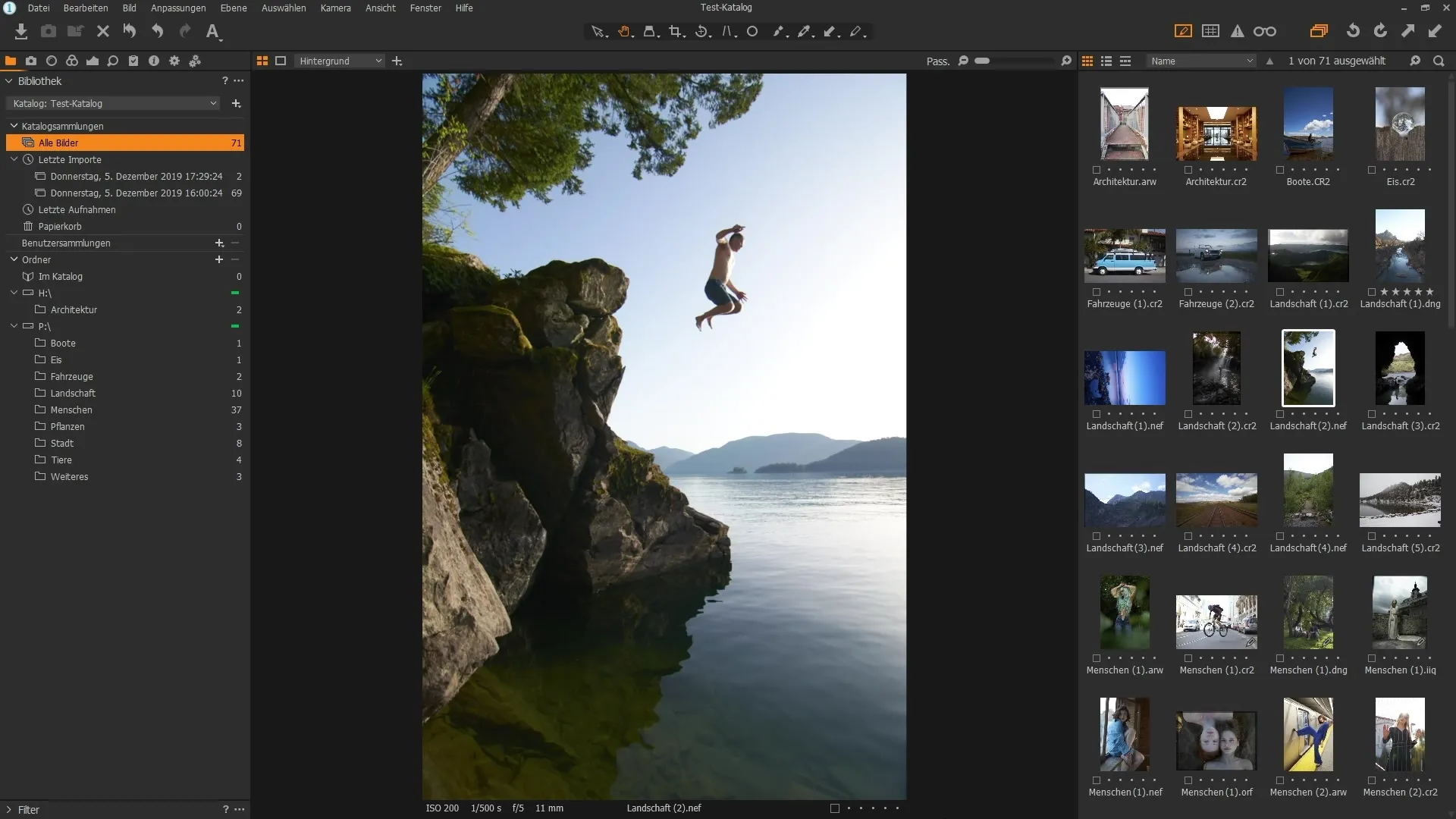The height and width of the screenshot is (819, 1456).
Task: Switch viewer to single view mode
Action: 281,61
